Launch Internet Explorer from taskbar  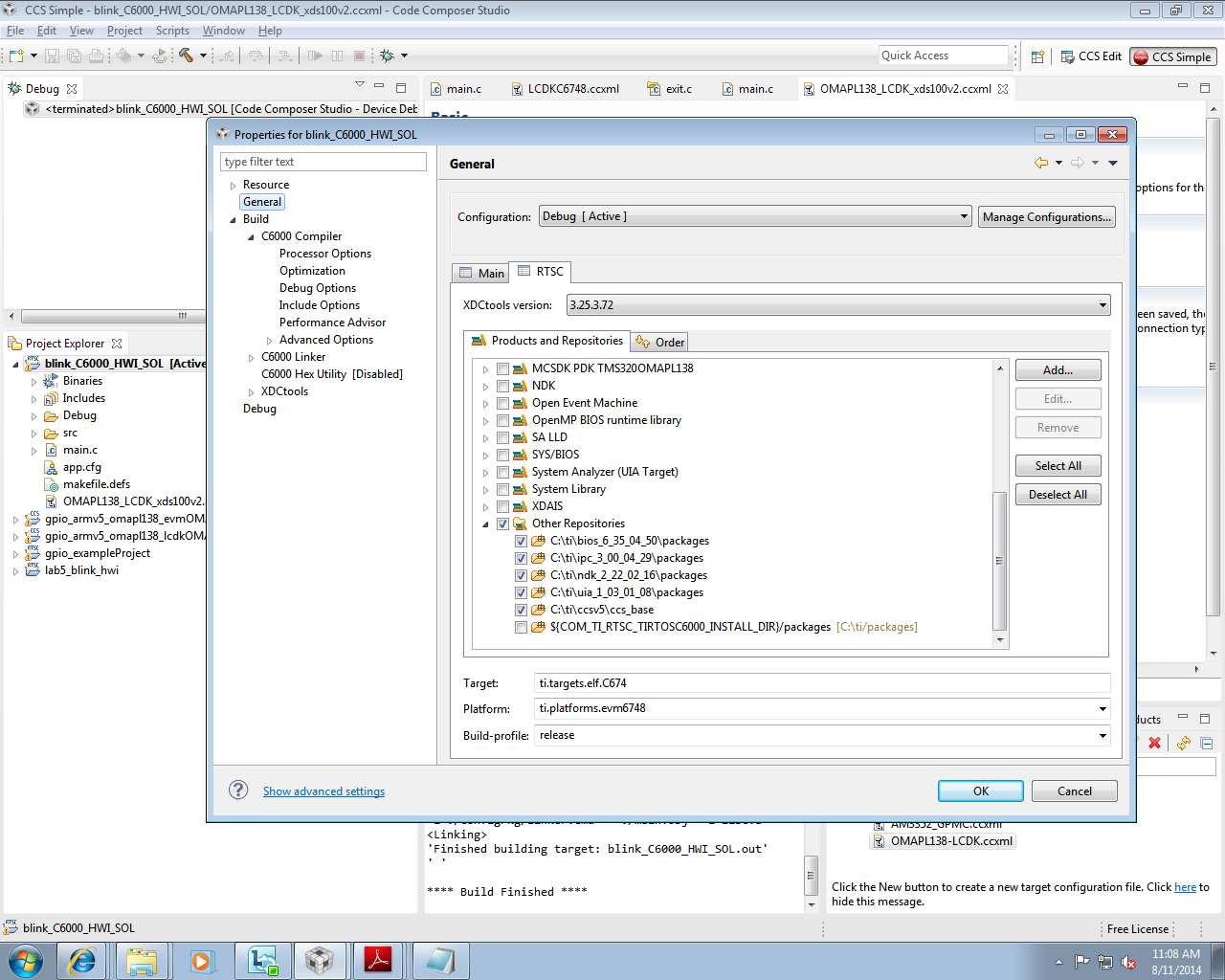(x=82, y=960)
